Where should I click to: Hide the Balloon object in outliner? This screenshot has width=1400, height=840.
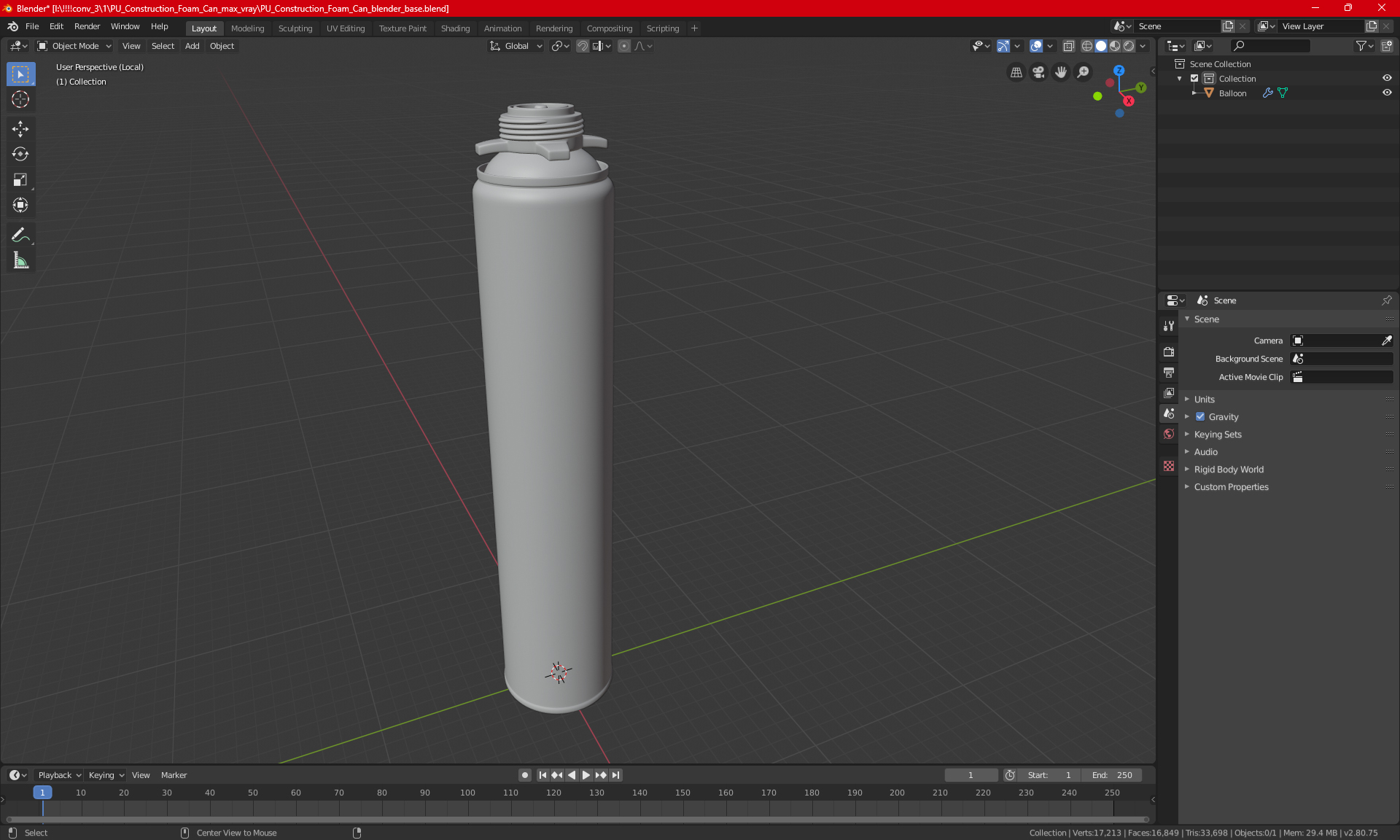pos(1387,93)
